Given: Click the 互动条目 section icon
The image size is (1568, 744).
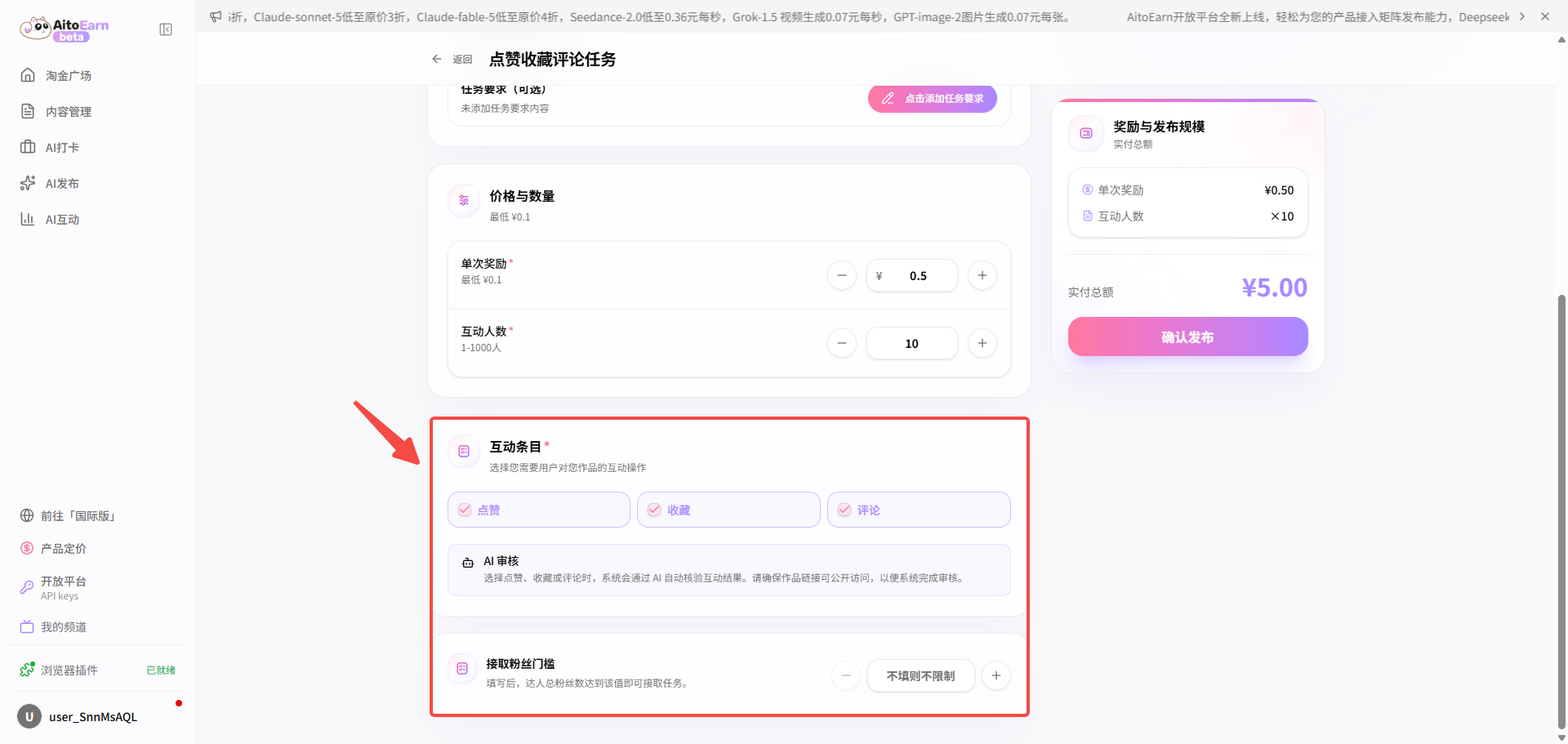Looking at the screenshot, I should coord(464,451).
